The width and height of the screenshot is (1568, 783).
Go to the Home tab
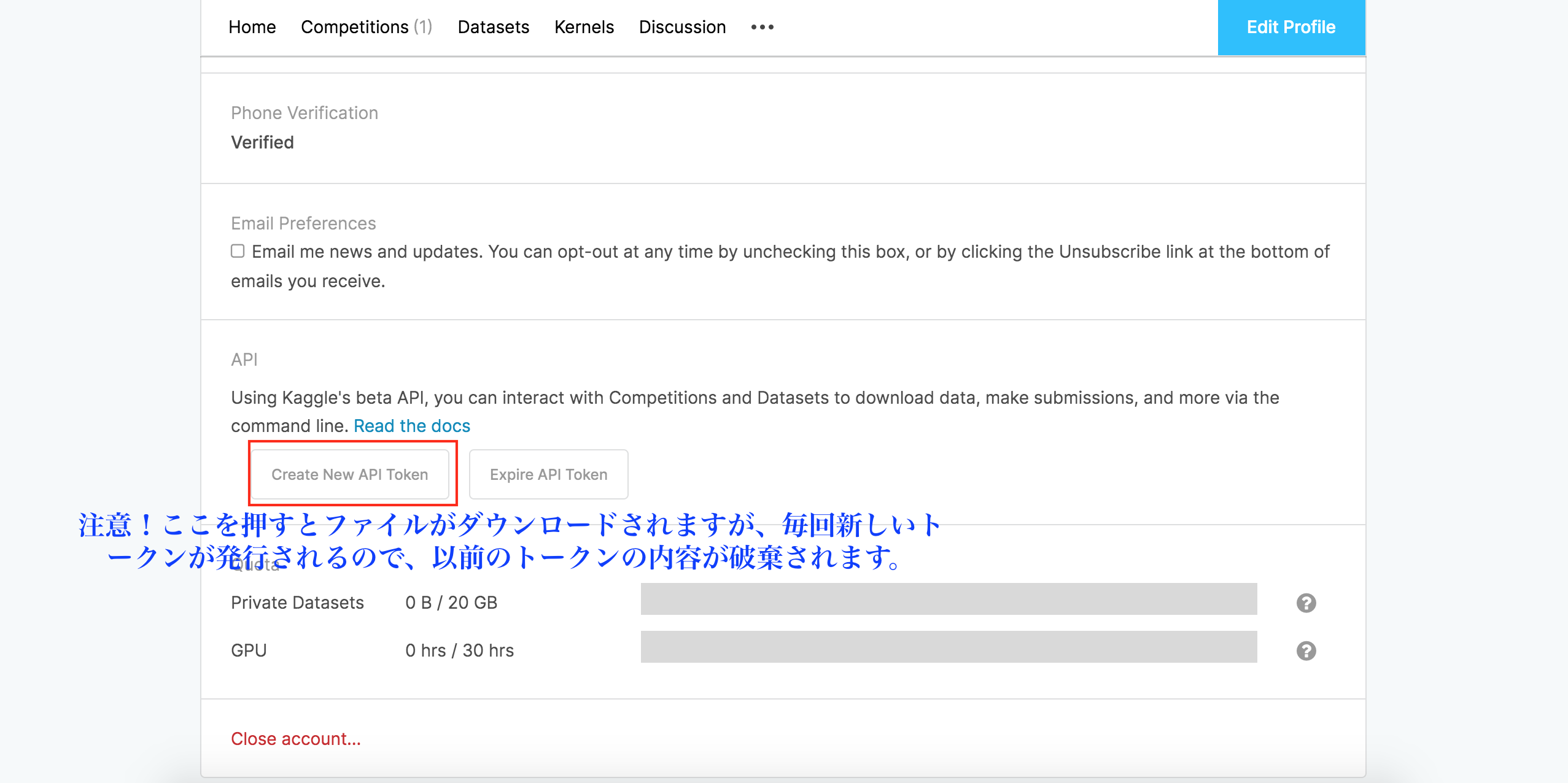252,27
